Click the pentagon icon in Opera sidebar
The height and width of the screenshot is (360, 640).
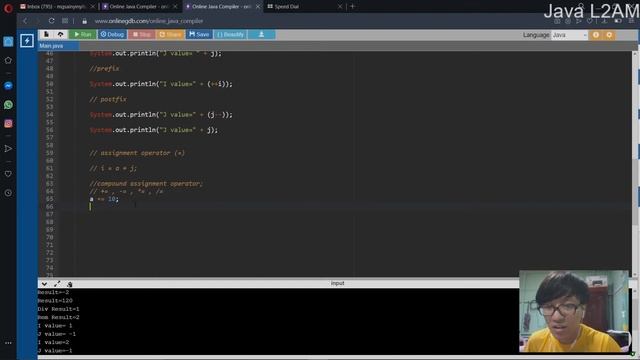pyautogui.click(x=8, y=60)
